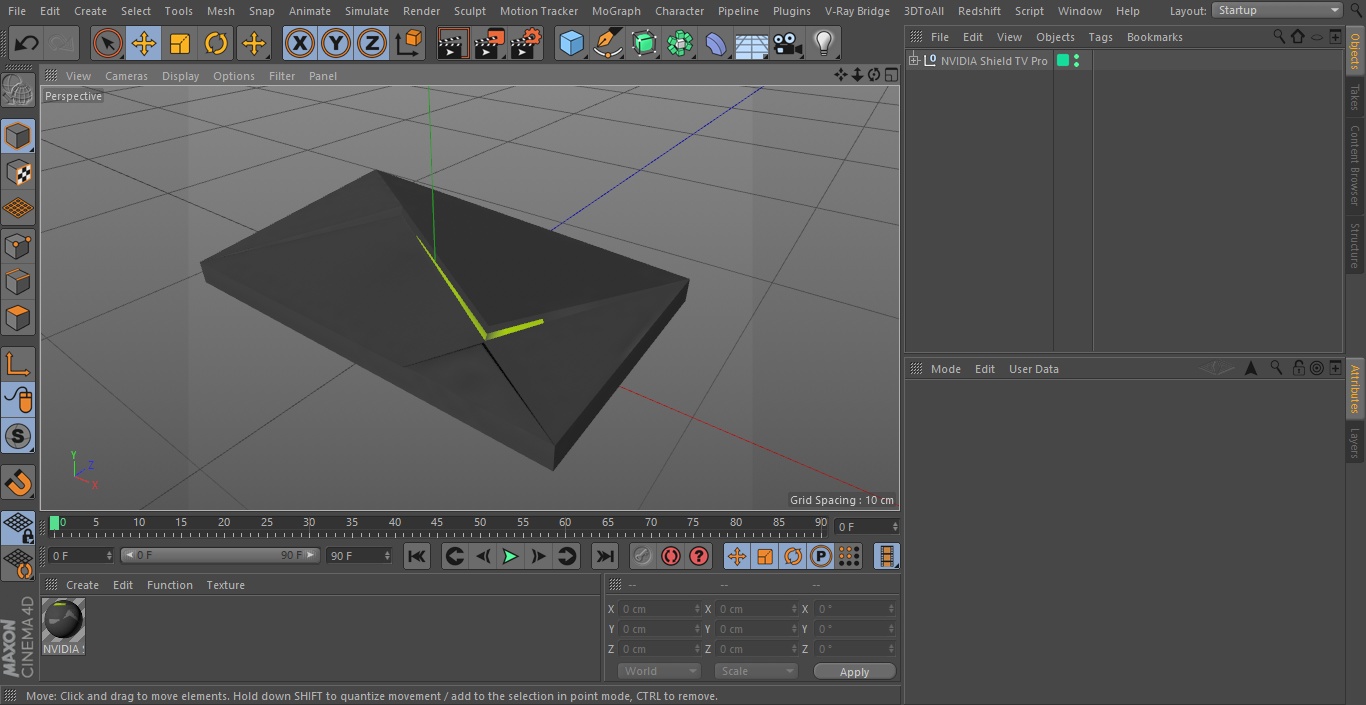Expand NVIDIA Shield TV Pro object
Screen dimensions: 1366x705
pos(913,61)
